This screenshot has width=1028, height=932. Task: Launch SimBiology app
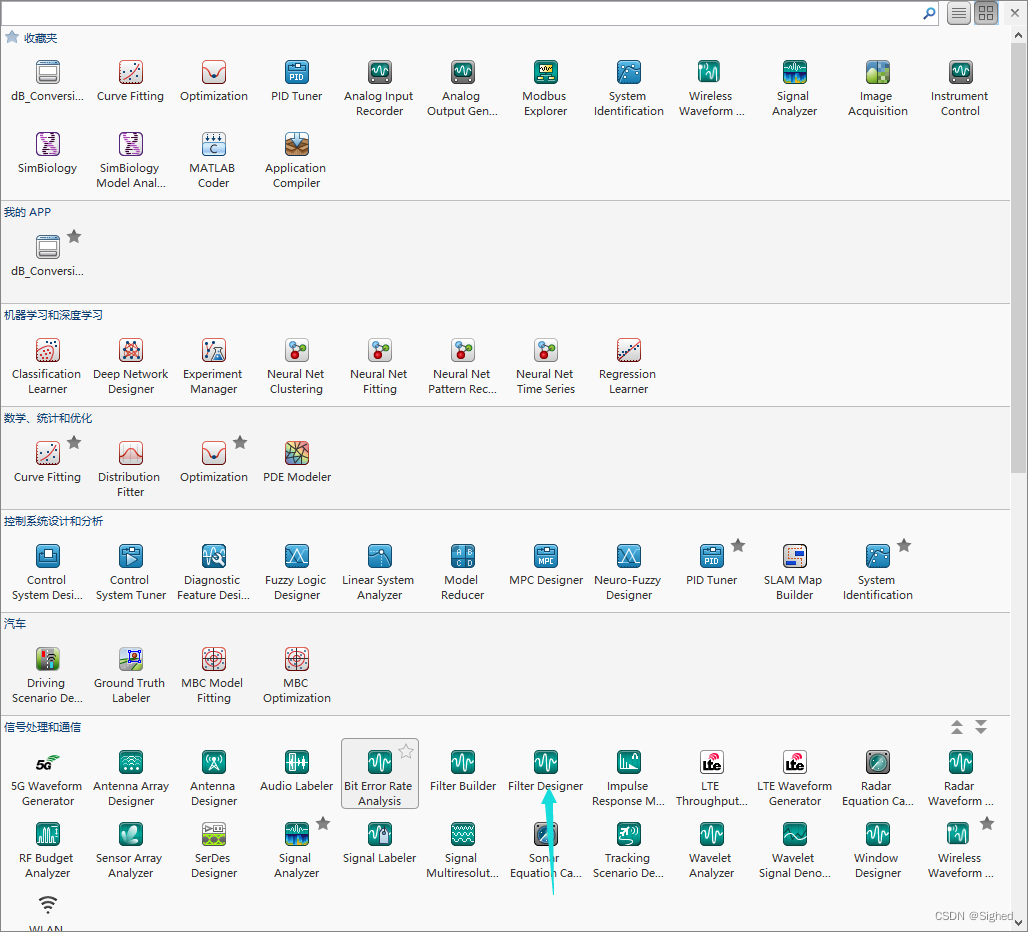pos(47,153)
